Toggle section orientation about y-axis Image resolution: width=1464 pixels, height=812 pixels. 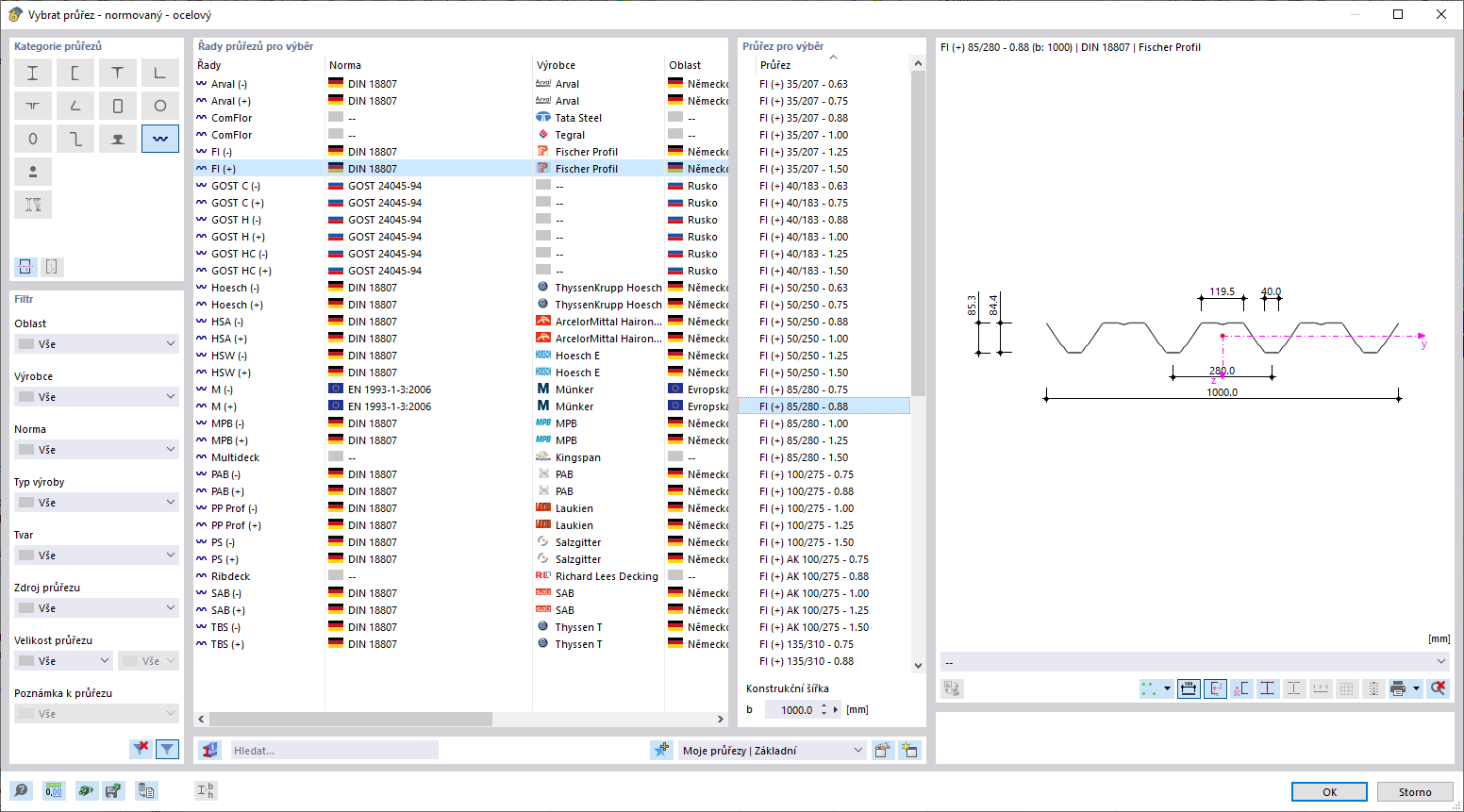point(25,267)
